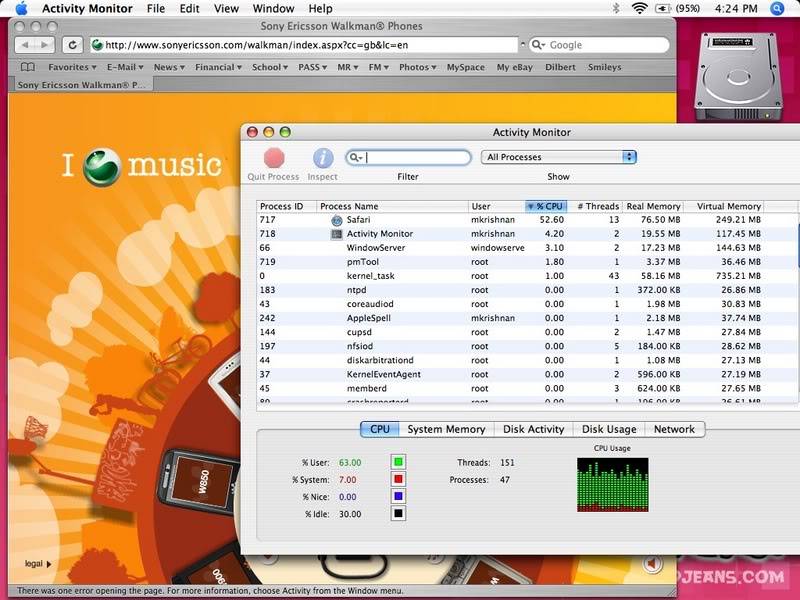Viewport: 800px width, 600px height.
Task: Open the Window menu
Action: click(x=273, y=8)
